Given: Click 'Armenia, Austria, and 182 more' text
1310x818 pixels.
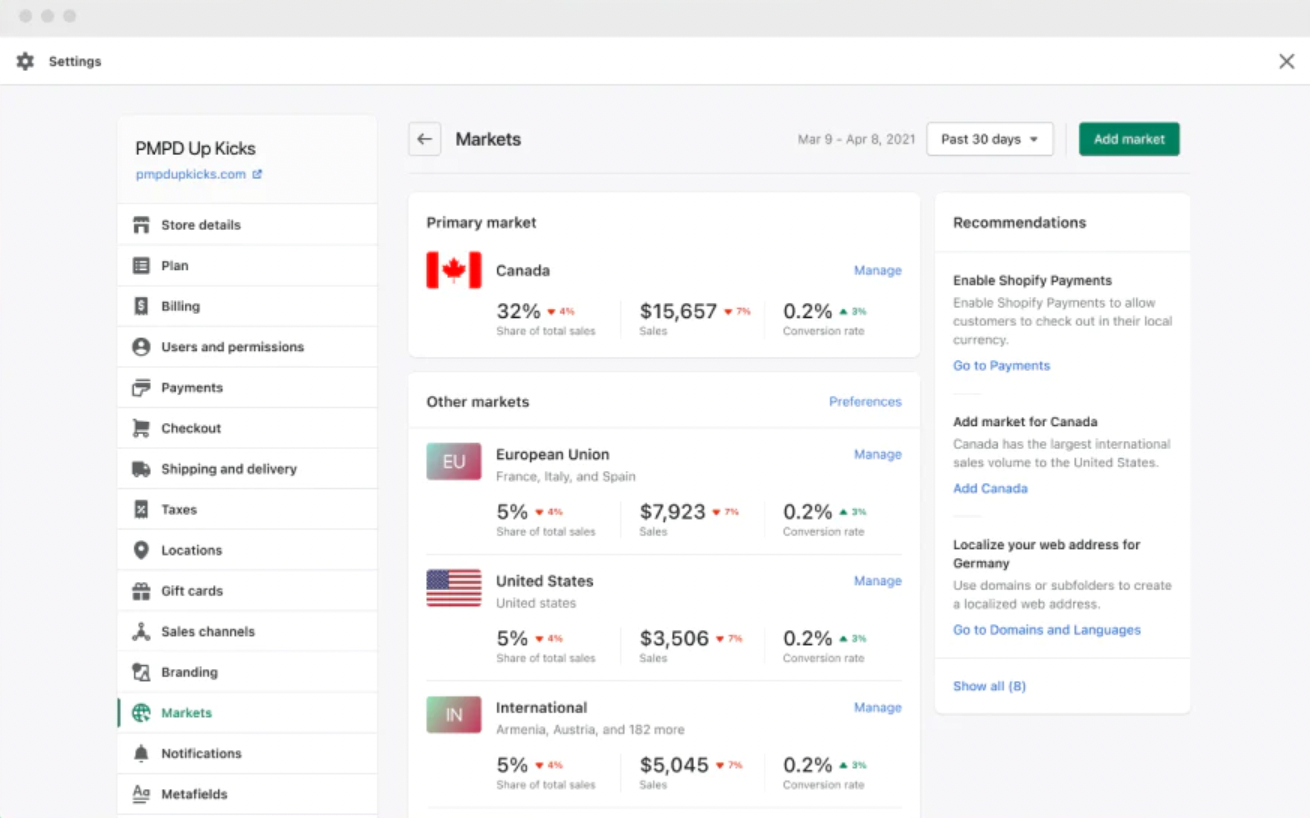Looking at the screenshot, I should click(x=590, y=730).
